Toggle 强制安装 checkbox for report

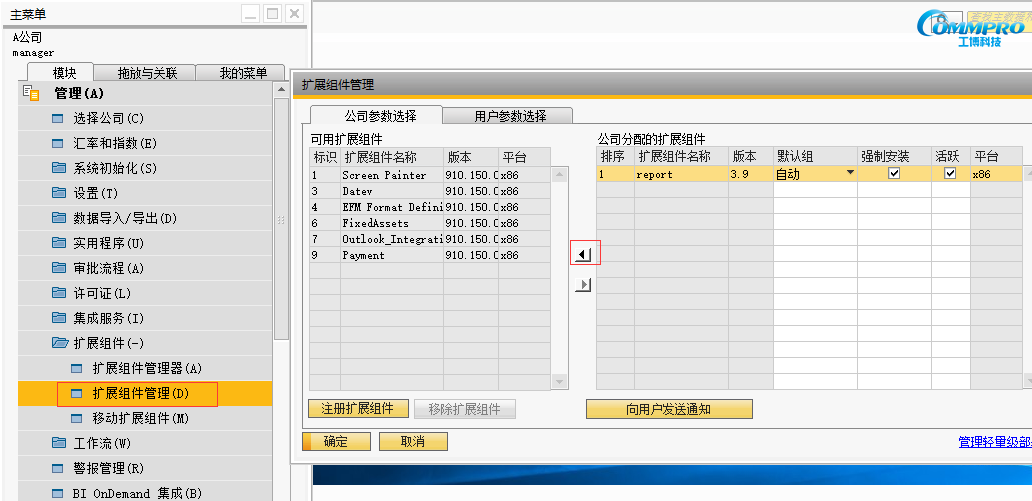[x=894, y=174]
